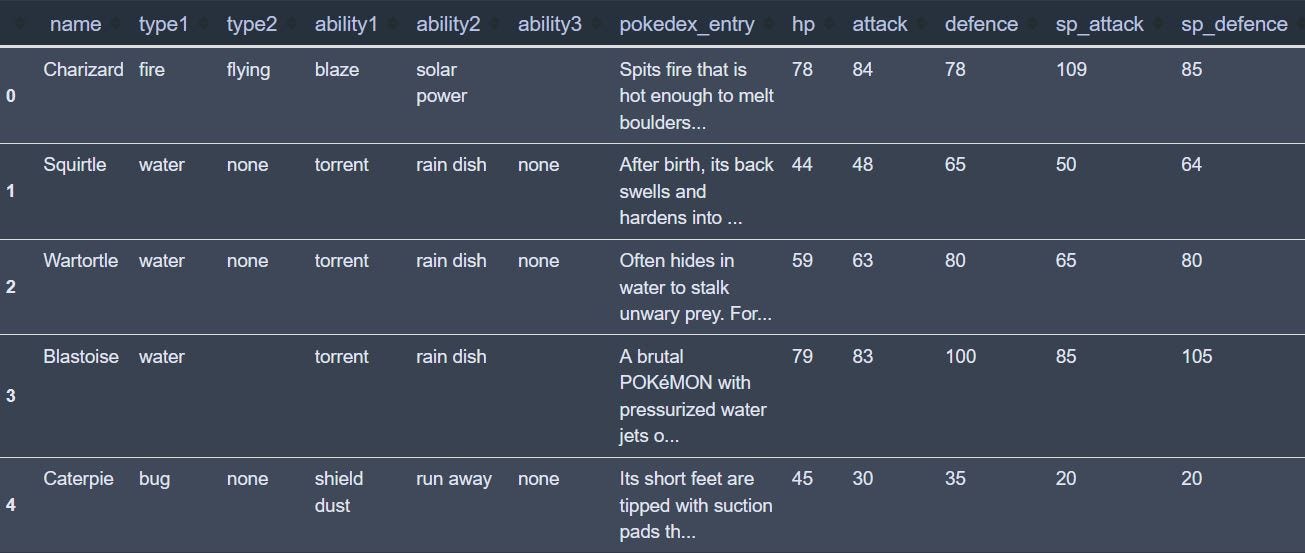Image resolution: width=1305 pixels, height=553 pixels.
Task: Click the ability2 column header
Action: pos(448,24)
